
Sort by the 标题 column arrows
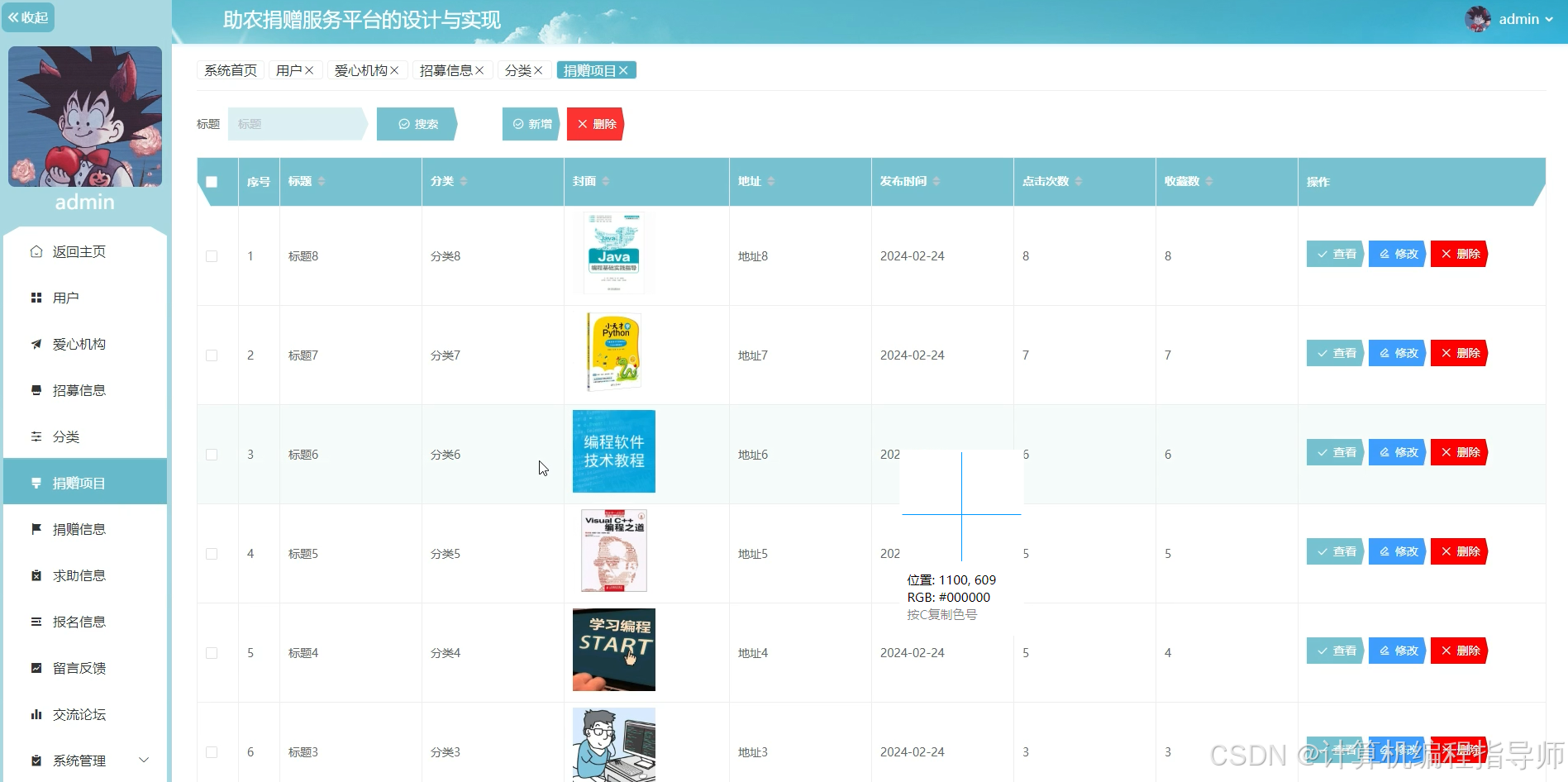tap(322, 181)
